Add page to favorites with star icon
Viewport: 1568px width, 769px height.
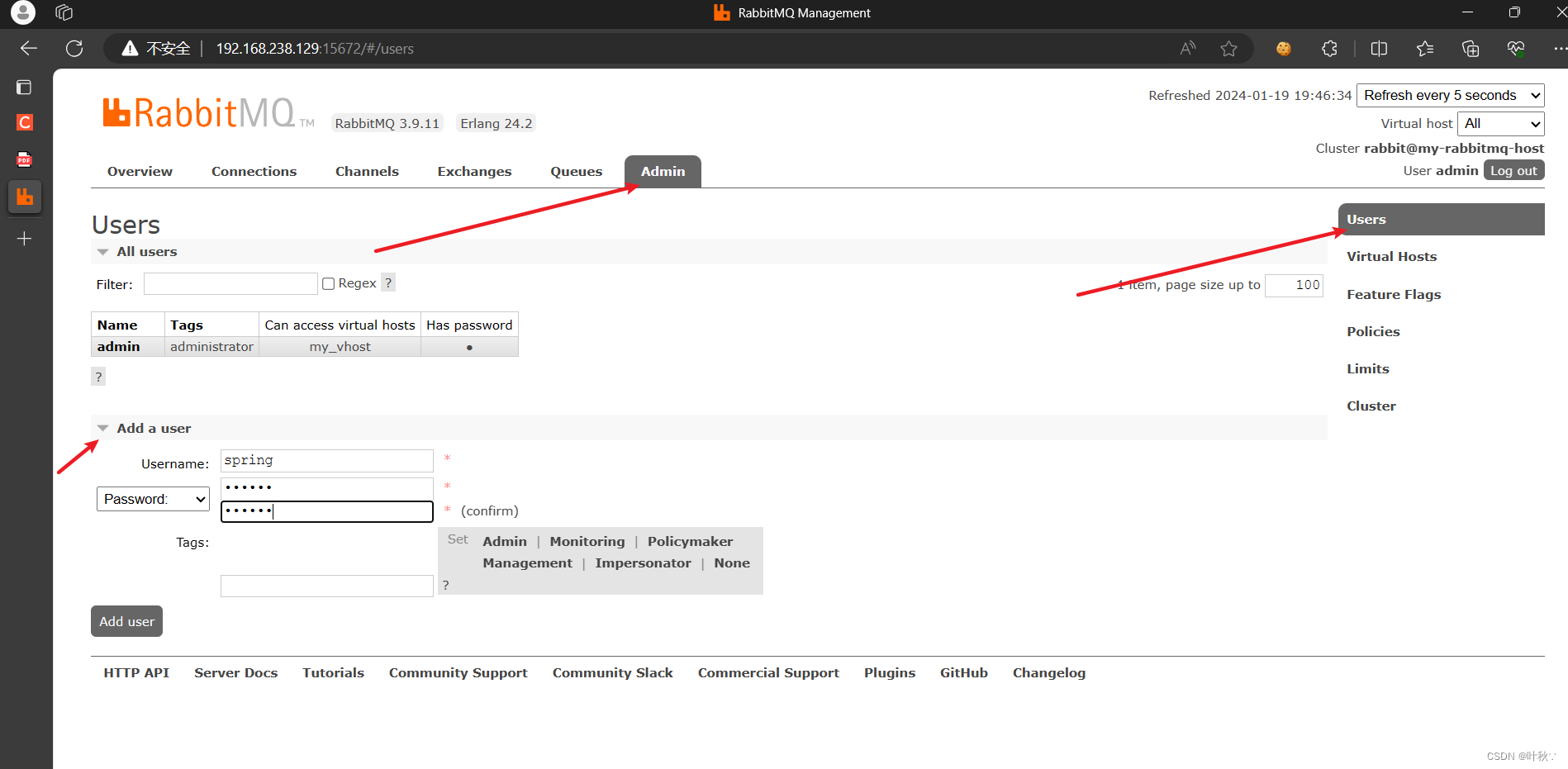click(1228, 49)
